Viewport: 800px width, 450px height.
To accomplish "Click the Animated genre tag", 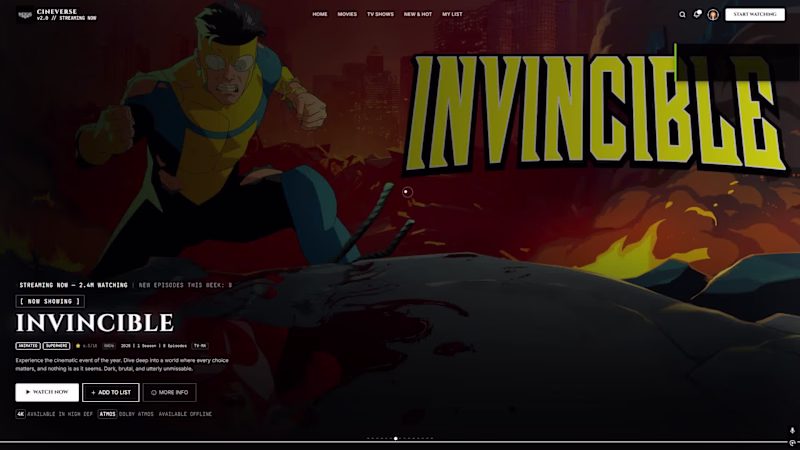I will pos(28,346).
